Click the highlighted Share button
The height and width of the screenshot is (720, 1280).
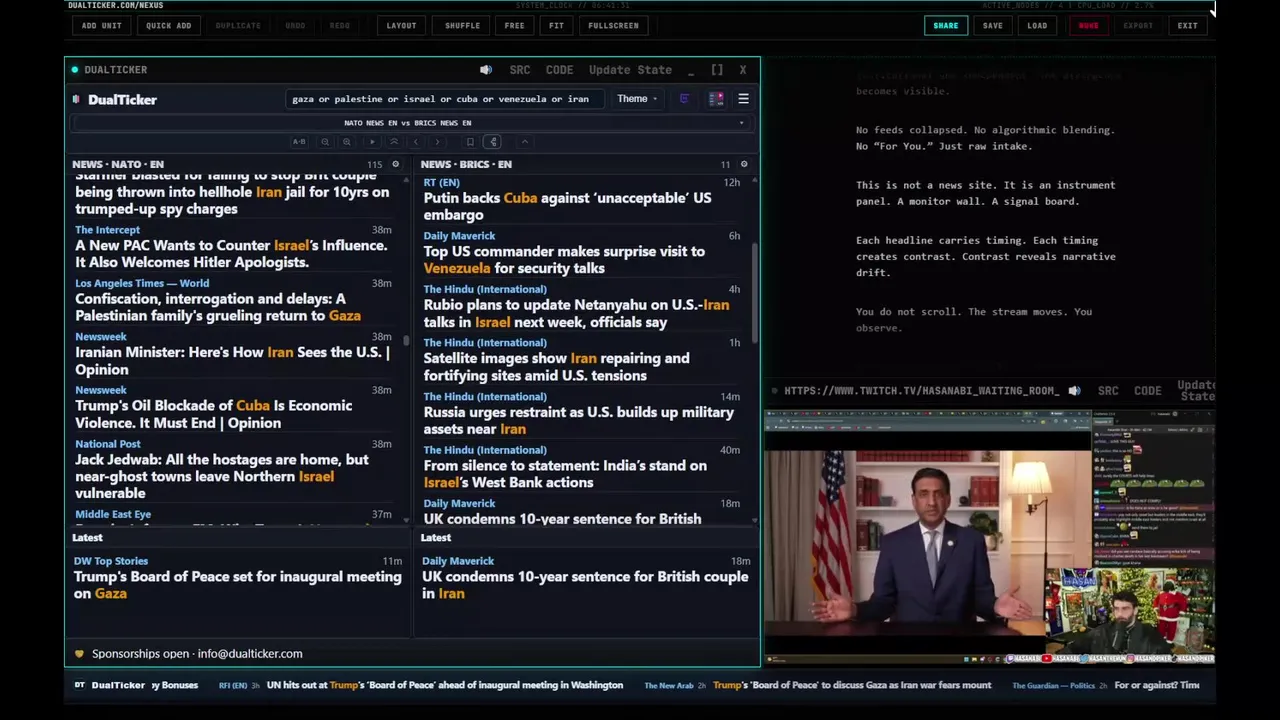[x=945, y=26]
